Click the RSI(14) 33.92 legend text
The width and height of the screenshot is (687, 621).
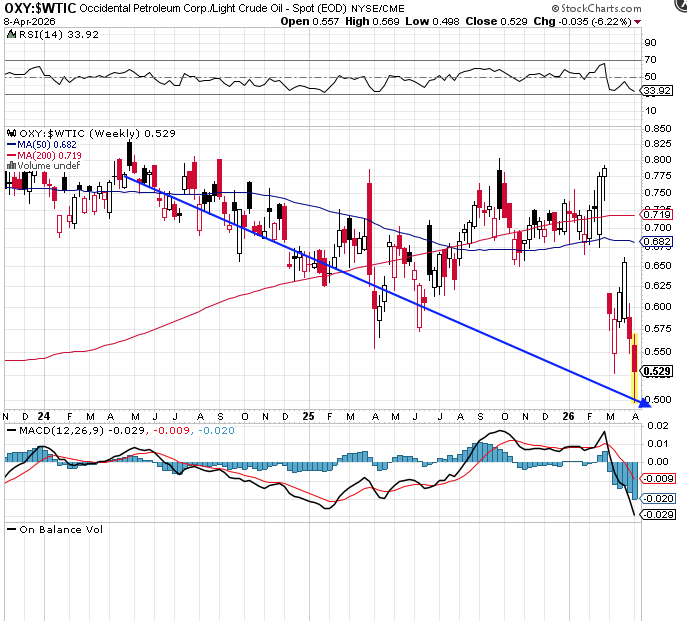tap(59, 35)
